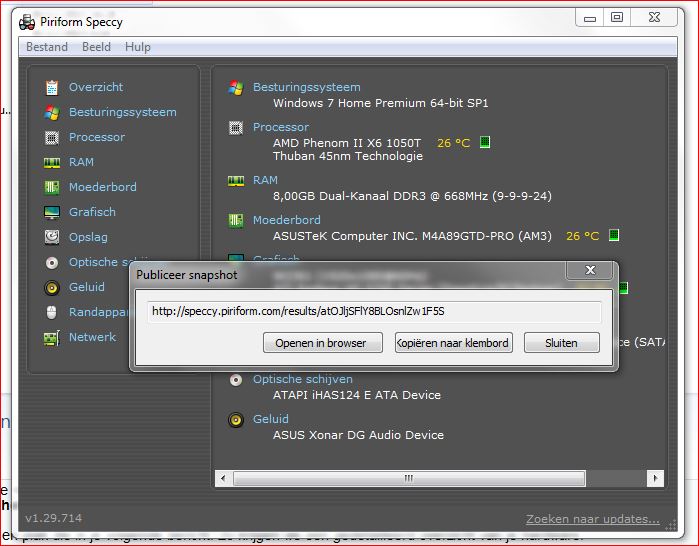Click horizontal scrollbar thumb in summary panel

[409, 479]
